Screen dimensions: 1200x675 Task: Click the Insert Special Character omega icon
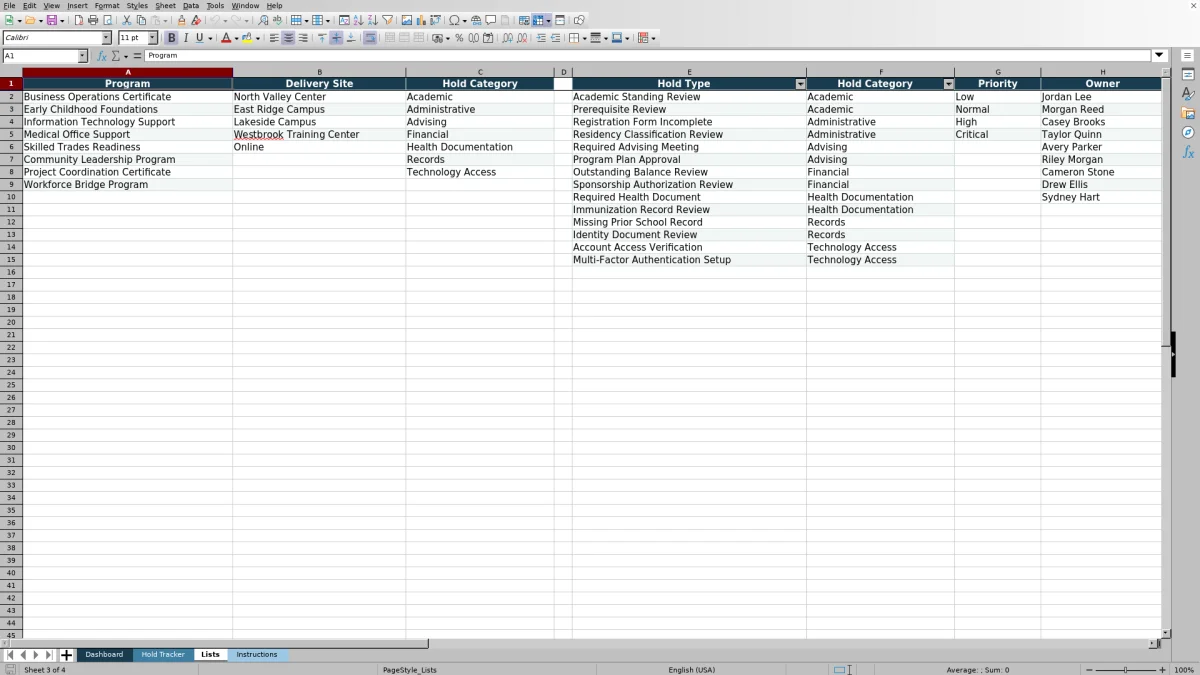tap(455, 20)
